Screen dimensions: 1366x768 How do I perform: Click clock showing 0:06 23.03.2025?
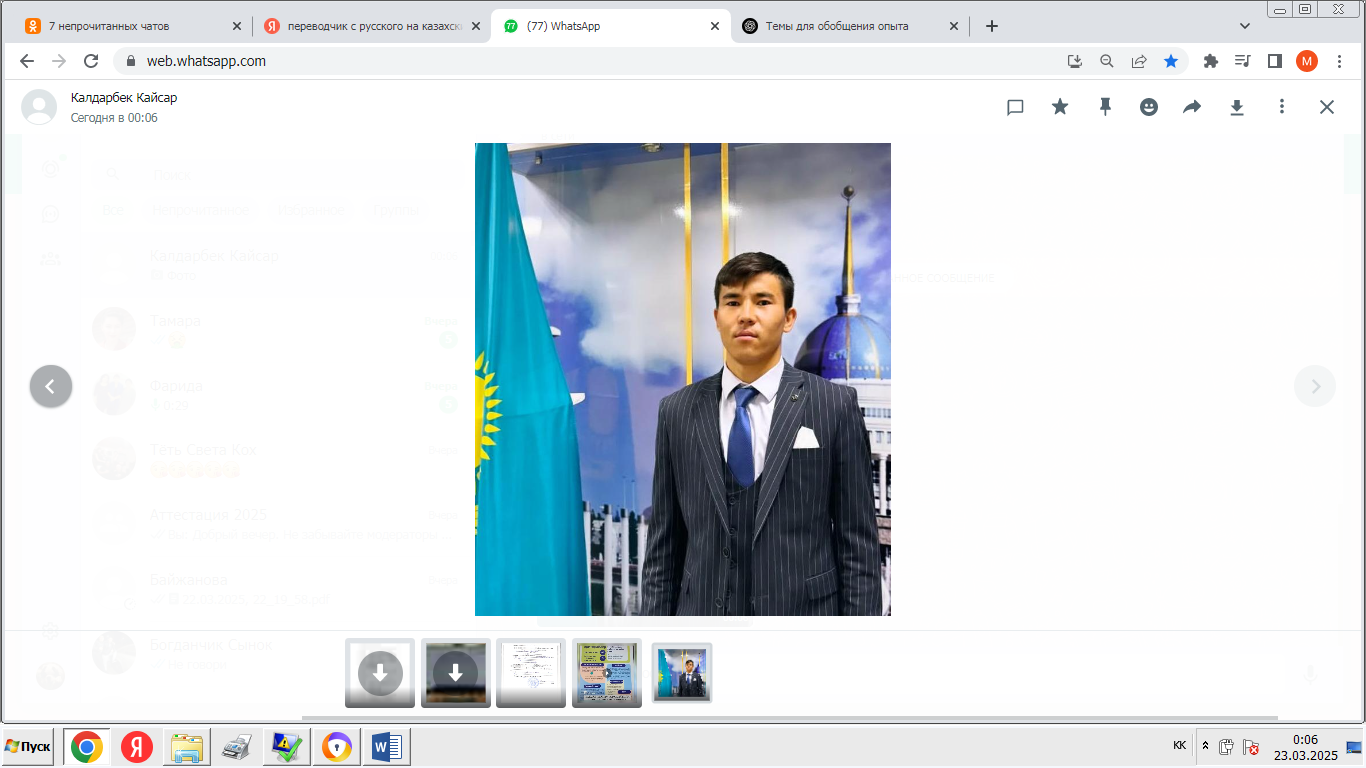(1305, 747)
